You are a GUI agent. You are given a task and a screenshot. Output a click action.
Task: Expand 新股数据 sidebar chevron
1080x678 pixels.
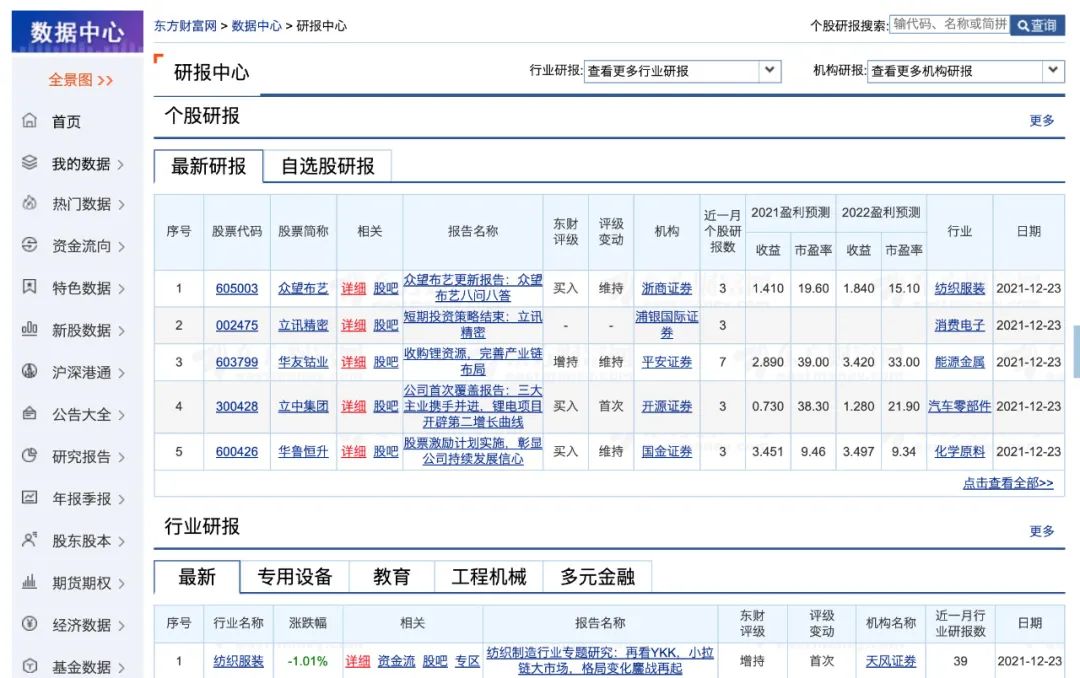coord(121,331)
